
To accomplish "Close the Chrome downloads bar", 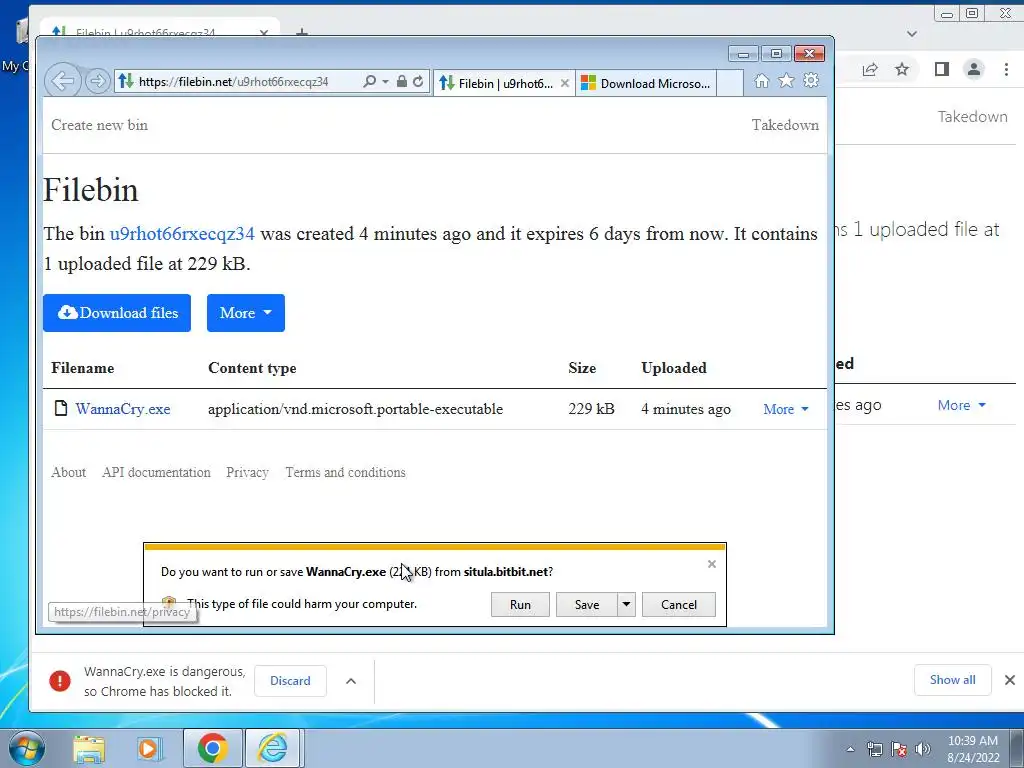I will [1010, 680].
